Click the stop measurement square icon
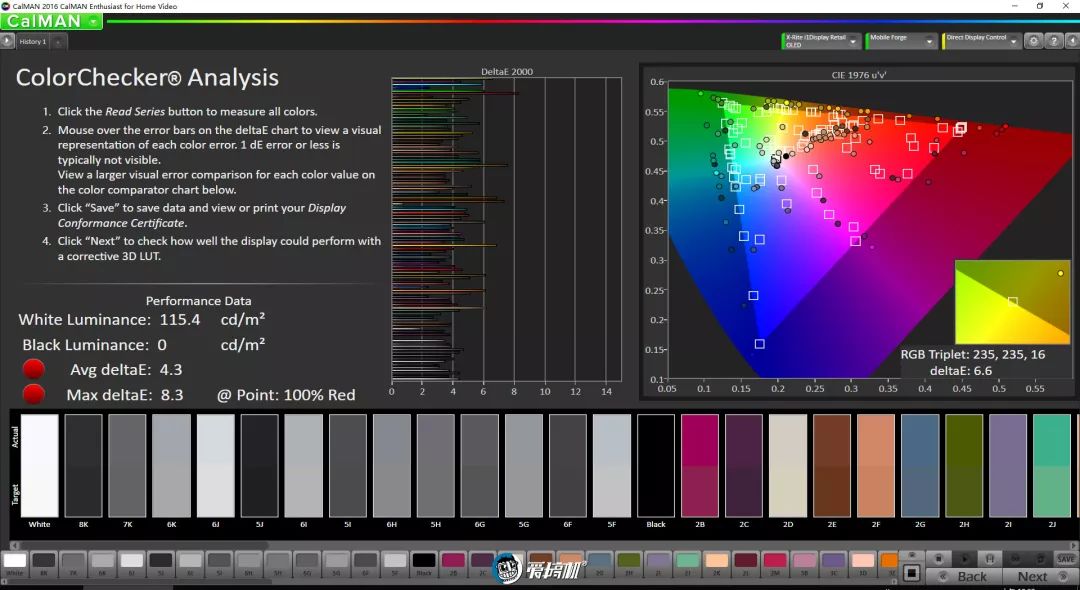Screen dimensions: 1080x590 [911, 573]
